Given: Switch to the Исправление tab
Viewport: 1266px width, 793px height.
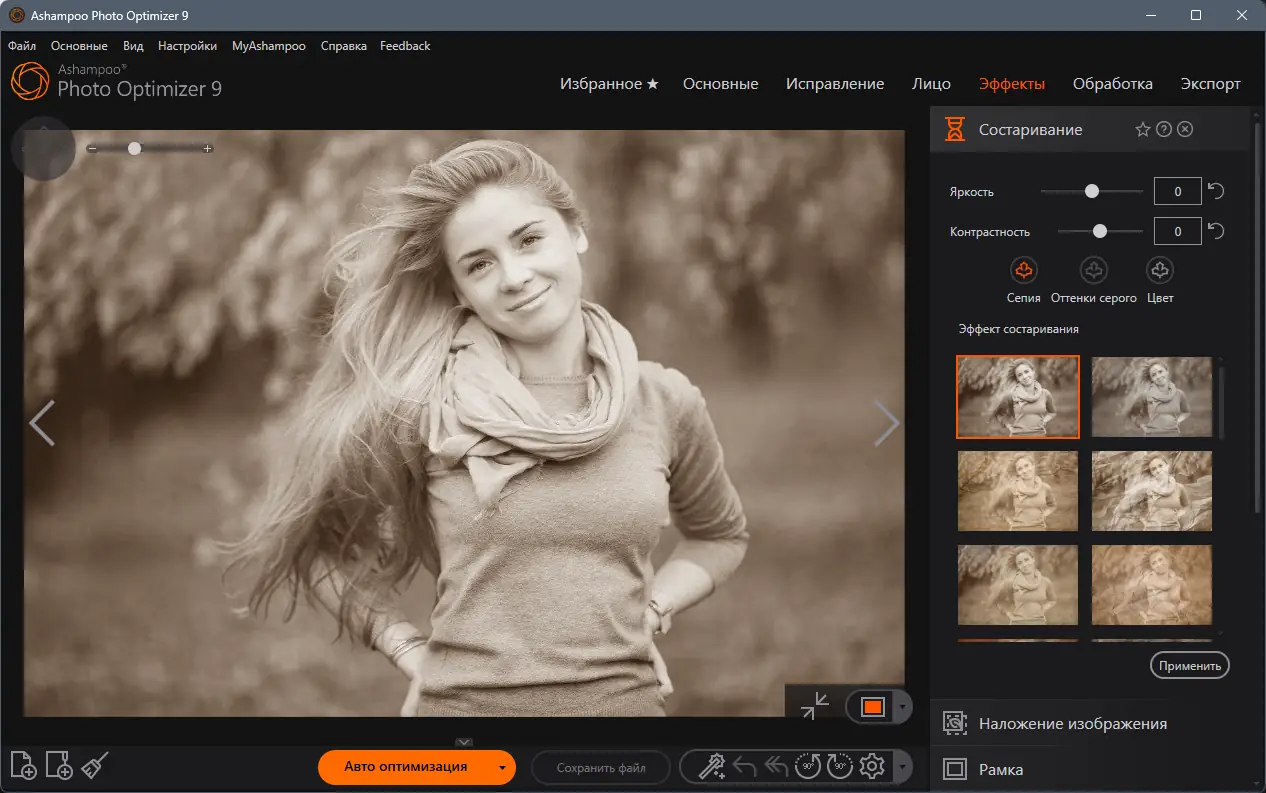Looking at the screenshot, I should [x=835, y=84].
